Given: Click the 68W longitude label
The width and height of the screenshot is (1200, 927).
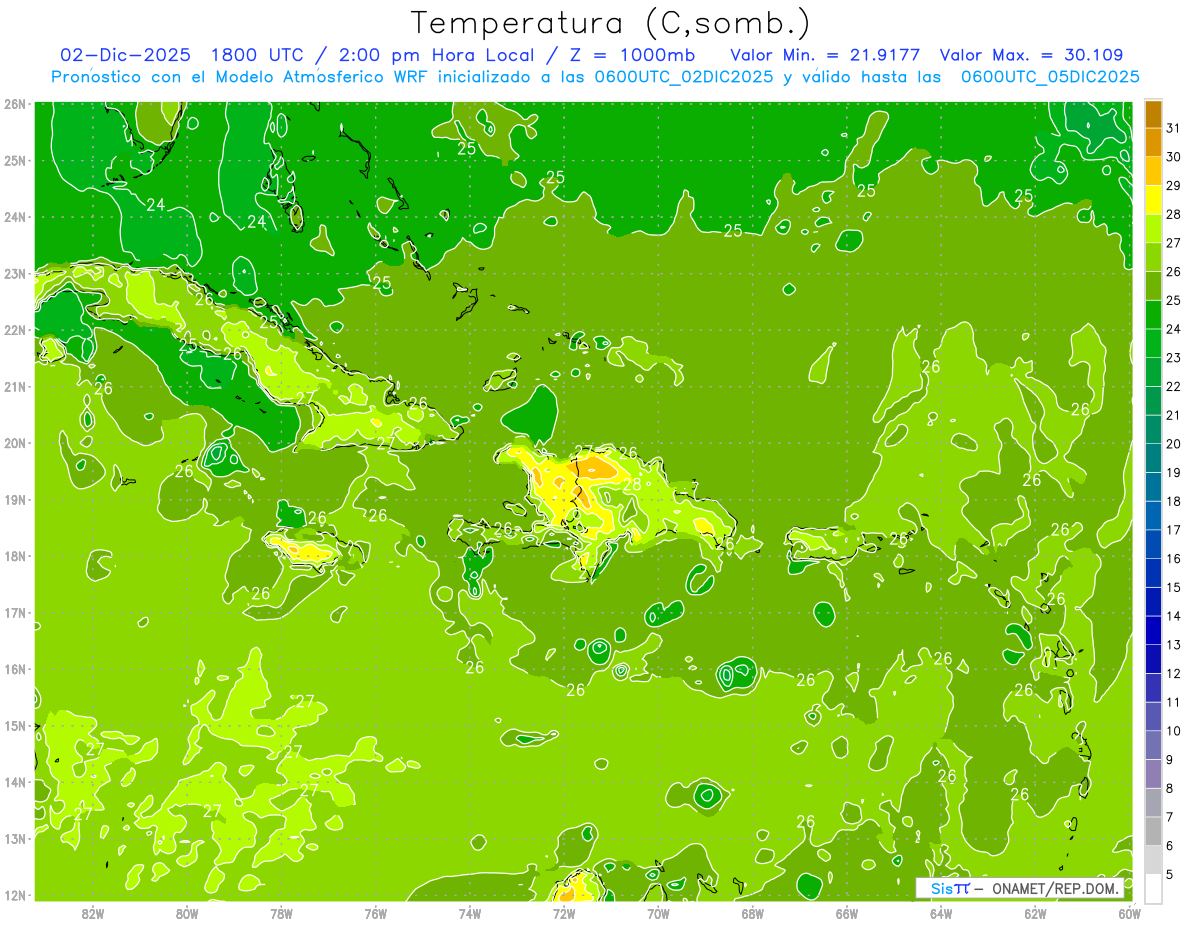Looking at the screenshot, I should (752, 913).
